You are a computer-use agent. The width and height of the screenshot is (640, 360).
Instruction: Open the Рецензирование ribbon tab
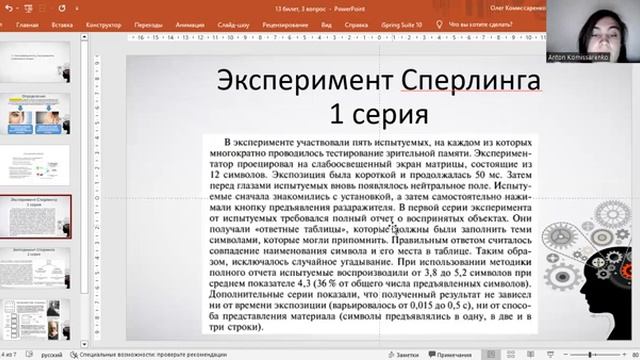point(285,25)
